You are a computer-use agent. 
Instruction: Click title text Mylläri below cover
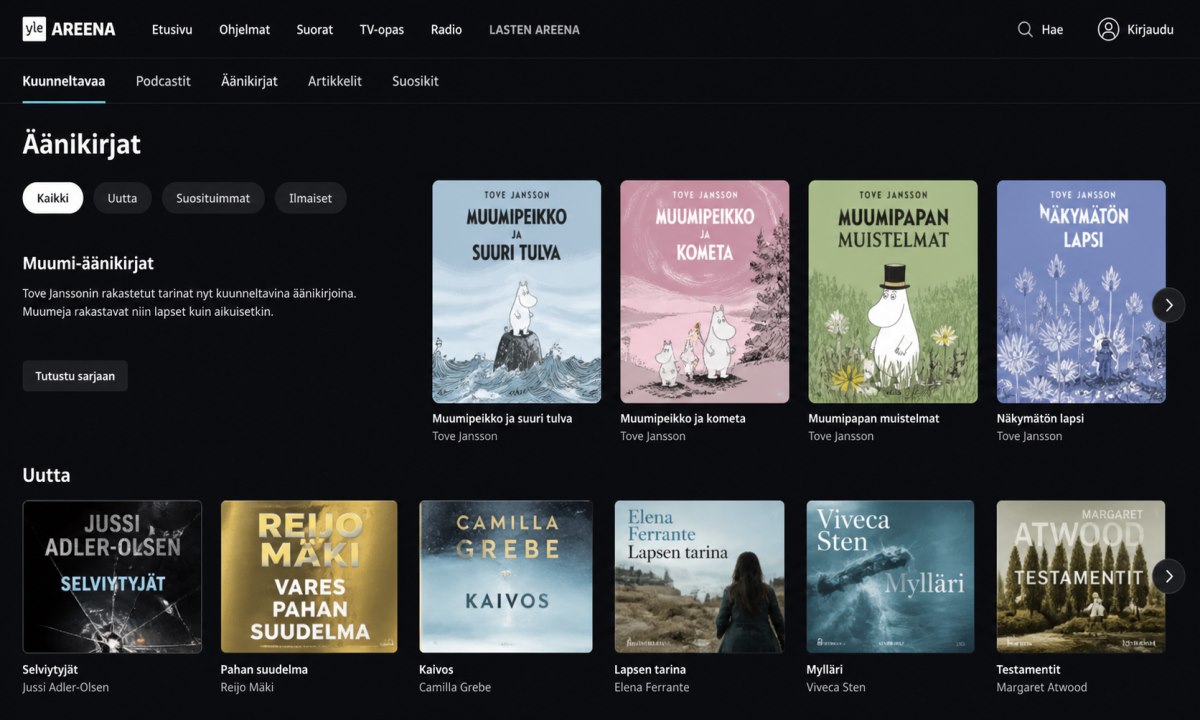[826, 669]
